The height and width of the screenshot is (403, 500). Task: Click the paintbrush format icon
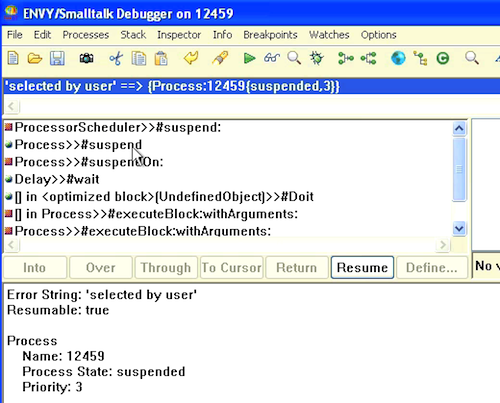point(220,58)
